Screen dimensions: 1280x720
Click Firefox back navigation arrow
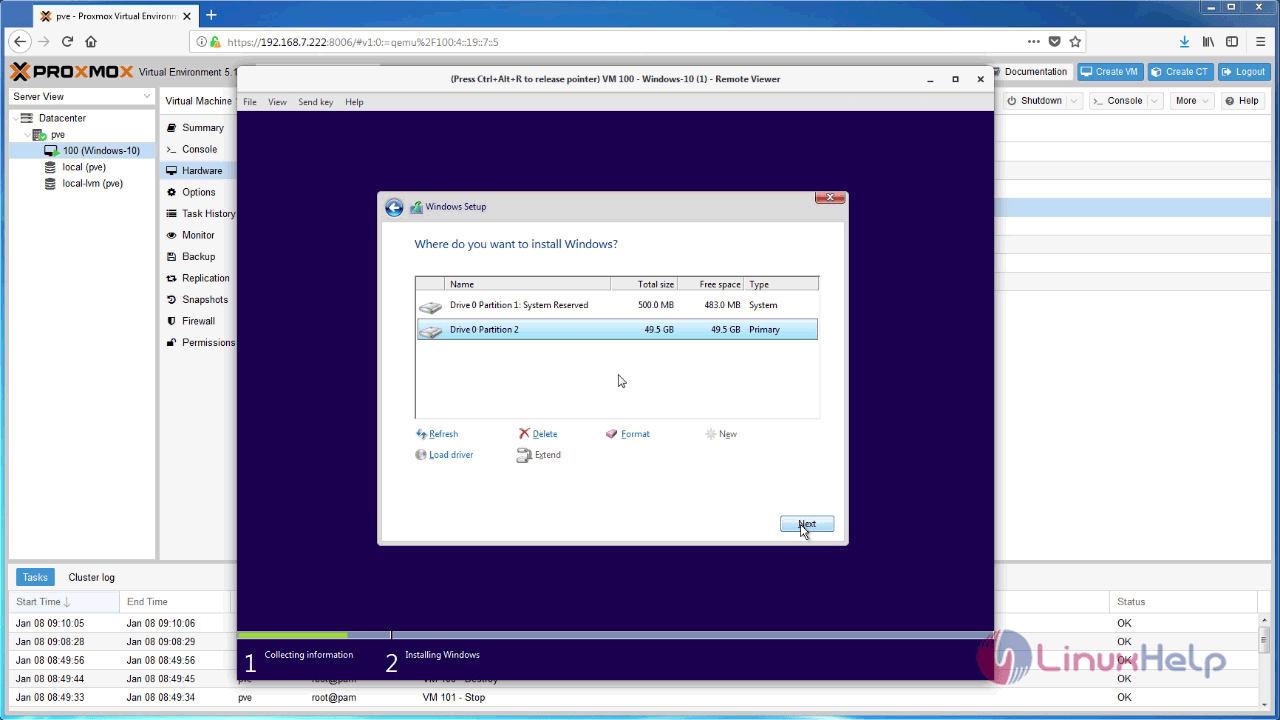point(21,42)
